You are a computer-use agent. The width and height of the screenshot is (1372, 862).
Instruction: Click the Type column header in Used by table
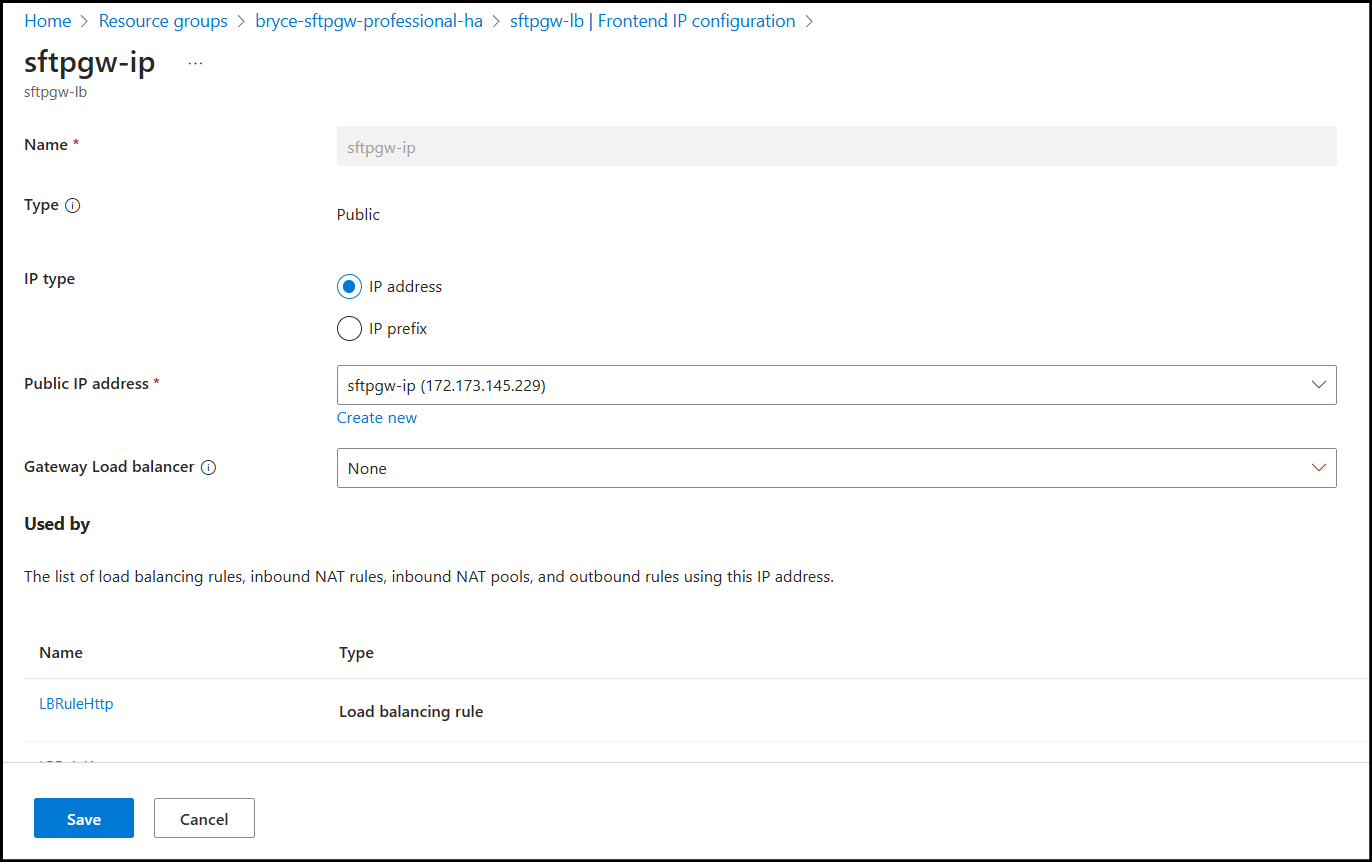pos(356,653)
